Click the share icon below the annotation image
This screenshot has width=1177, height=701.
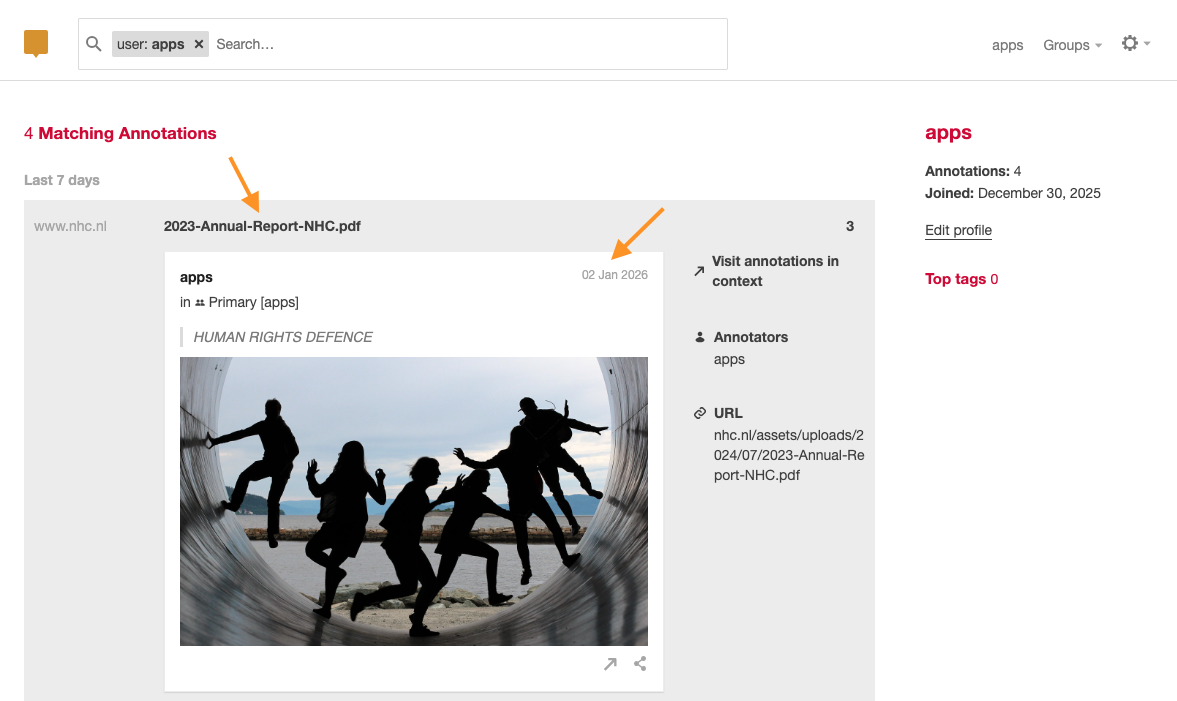click(x=639, y=663)
